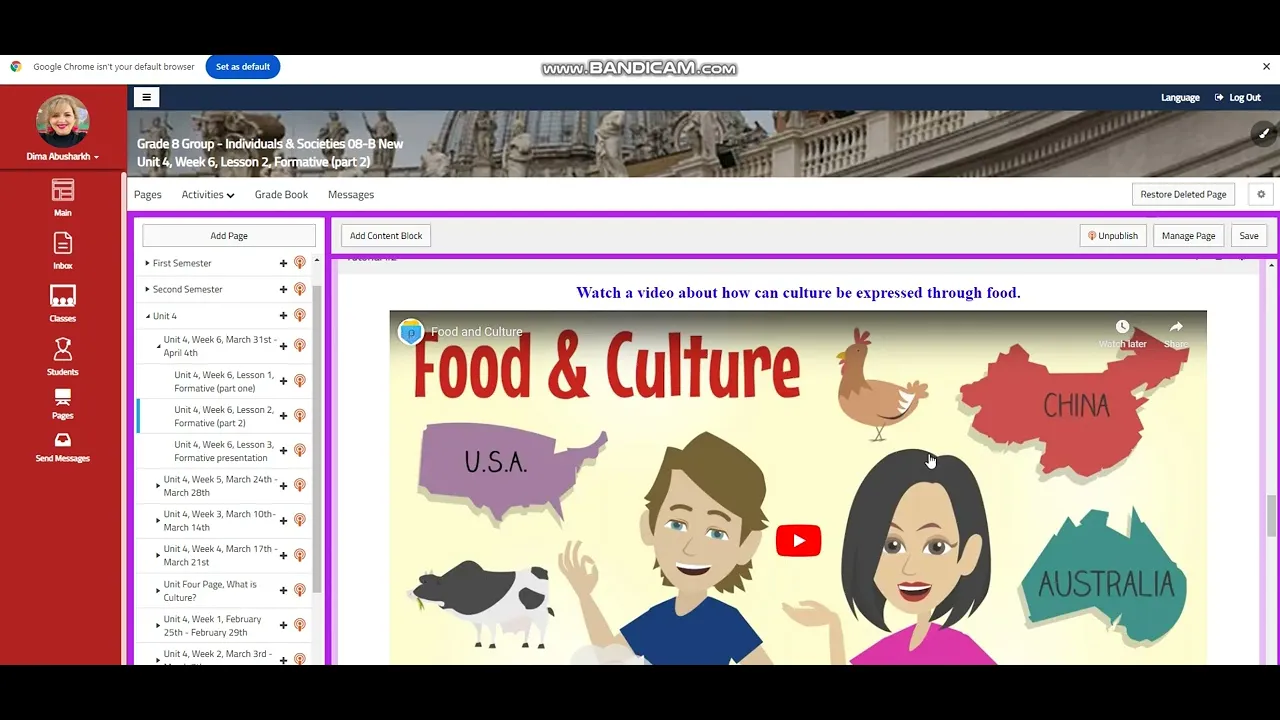
Task: Expand the Second Semester tree node
Action: coord(147,289)
